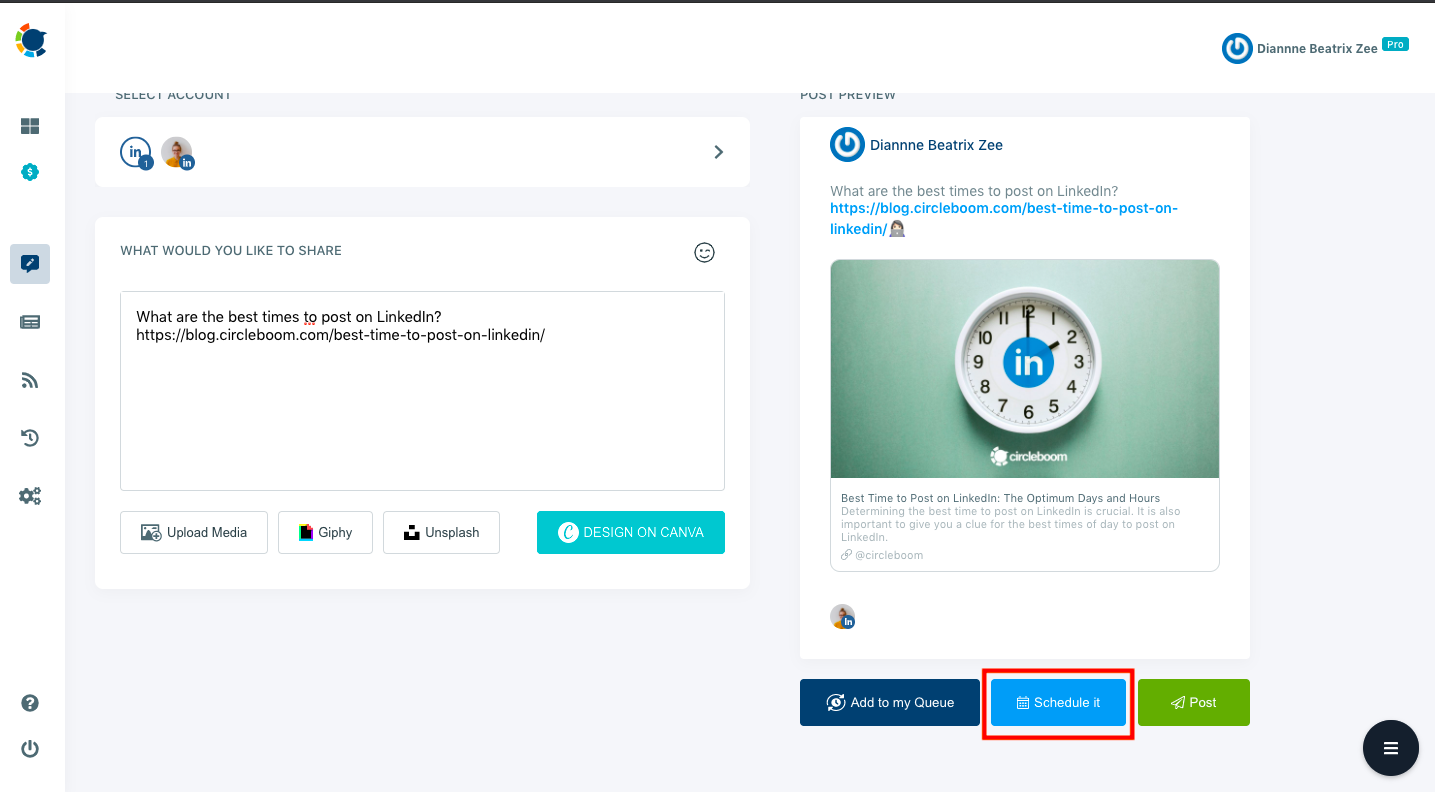Screen dimensions: 1435x792
Task: Click the user avatar icon in header
Action: pyautogui.click(x=1237, y=48)
